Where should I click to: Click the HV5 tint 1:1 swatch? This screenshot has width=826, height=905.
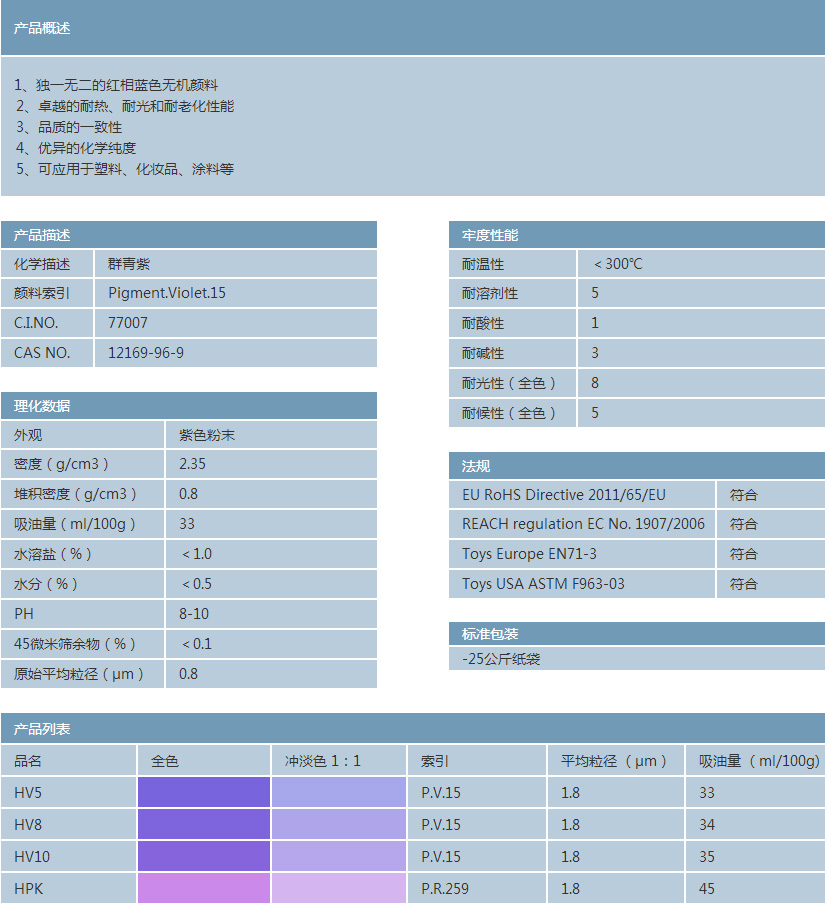pyautogui.click(x=339, y=792)
